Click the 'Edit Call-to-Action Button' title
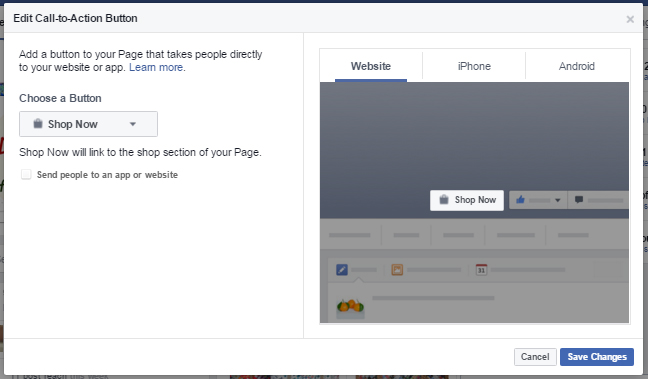This screenshot has width=648, height=379. [75, 18]
